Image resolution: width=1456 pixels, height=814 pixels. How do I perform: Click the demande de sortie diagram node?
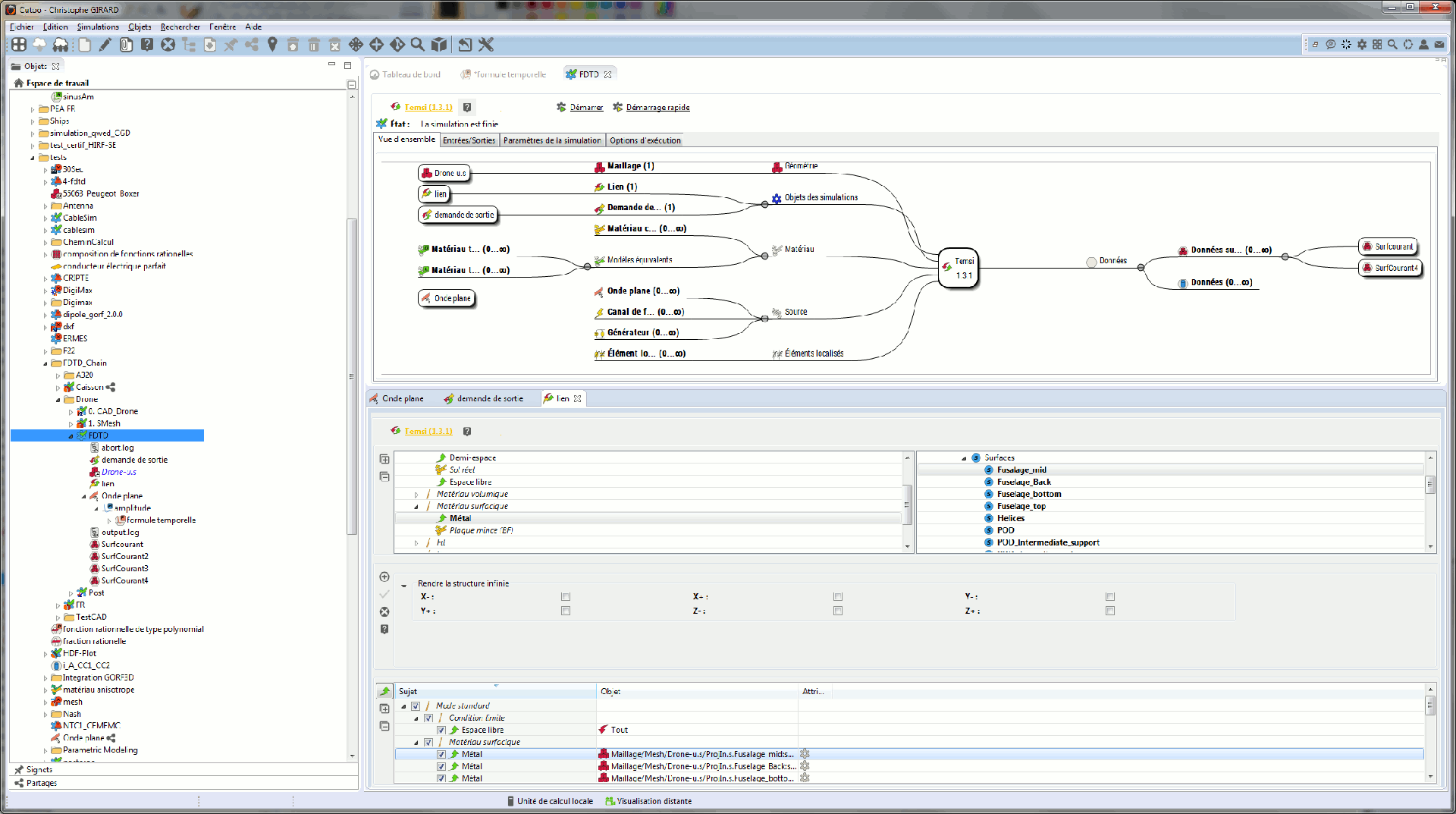pos(457,215)
